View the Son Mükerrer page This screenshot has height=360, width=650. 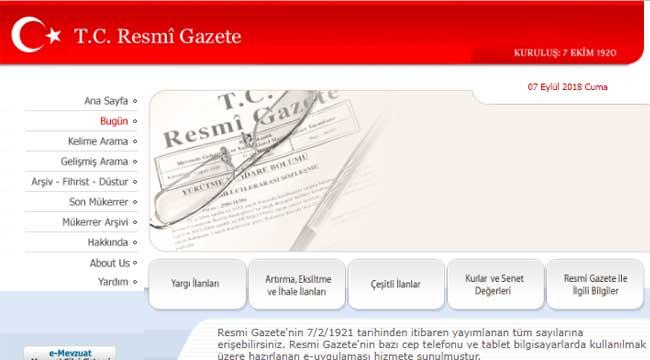pos(99,202)
